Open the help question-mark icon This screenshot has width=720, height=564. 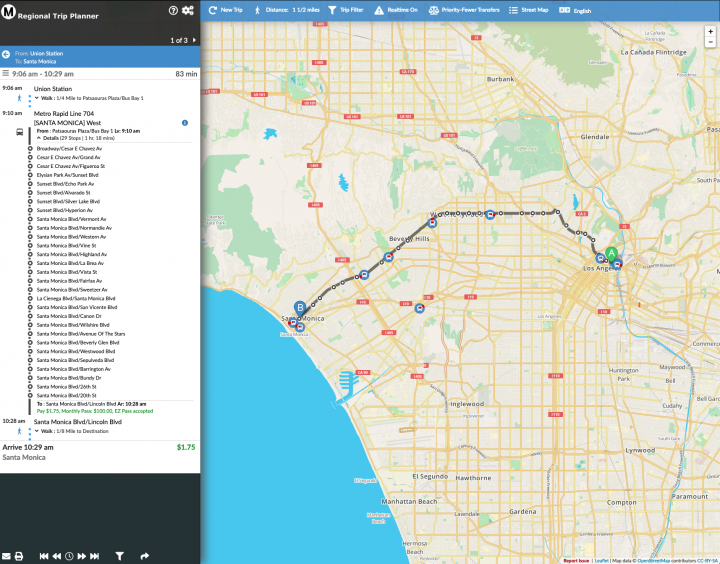[173, 10]
